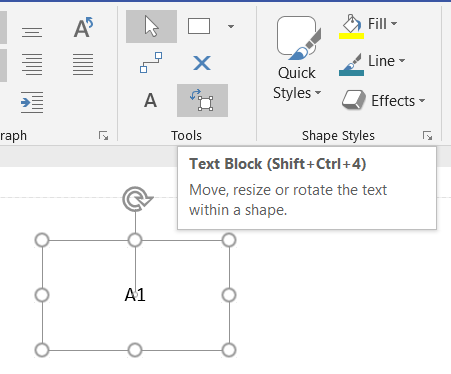This screenshot has width=451, height=374.
Task: Open Paragraph dialog launcher
Action: pyautogui.click(x=103, y=136)
